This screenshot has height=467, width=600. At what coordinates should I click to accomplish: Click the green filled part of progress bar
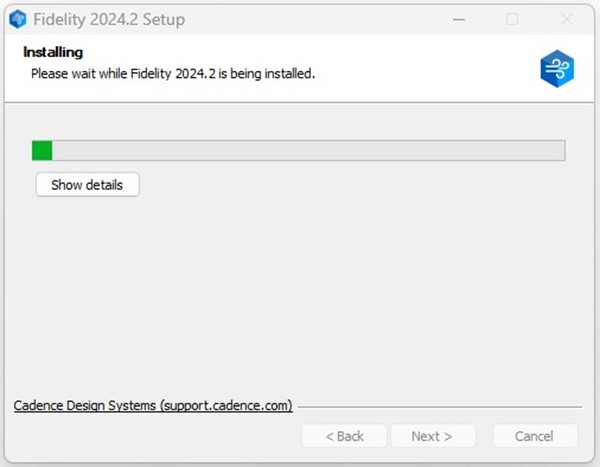[x=42, y=150]
